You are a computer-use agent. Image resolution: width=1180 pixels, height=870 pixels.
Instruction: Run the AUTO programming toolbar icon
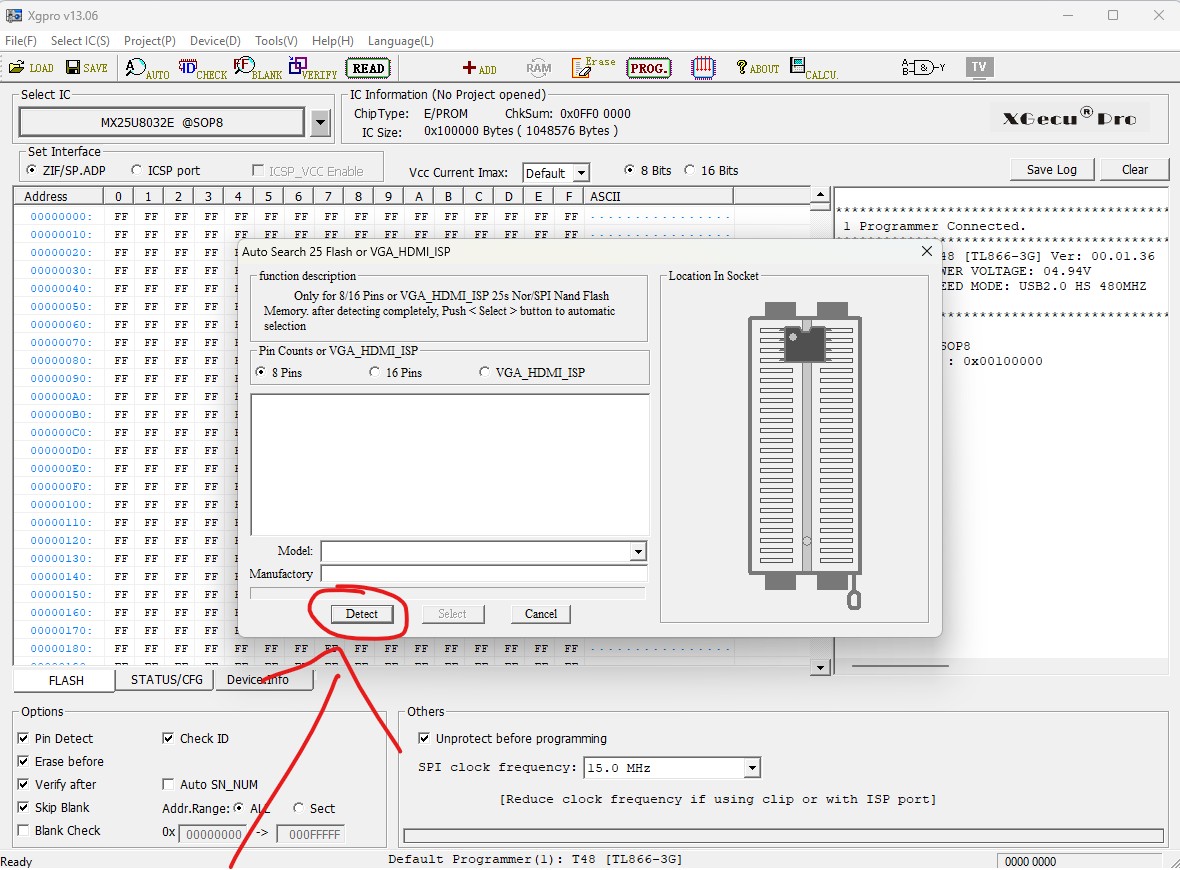(x=147, y=68)
